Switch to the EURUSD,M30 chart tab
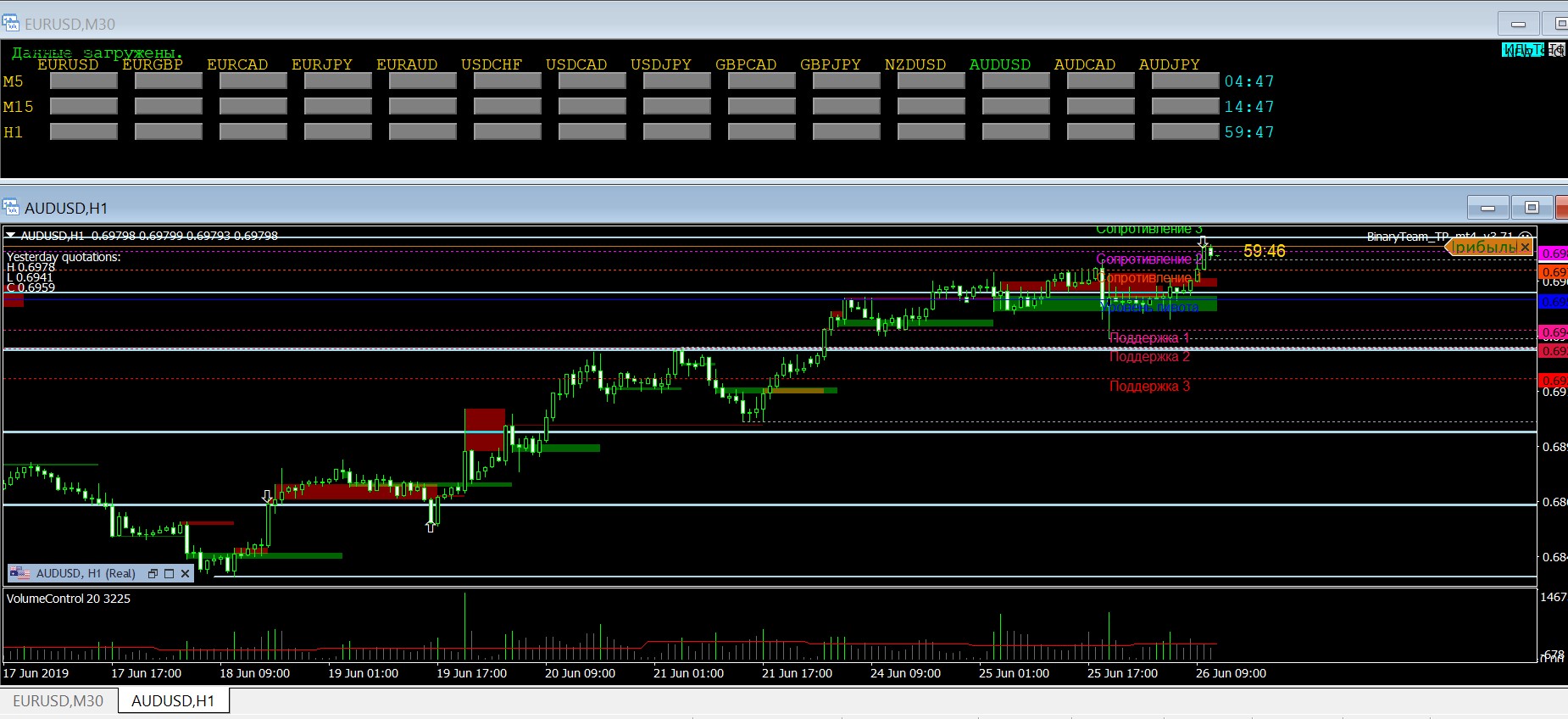This screenshot has height=719, width=1568. pyautogui.click(x=58, y=701)
